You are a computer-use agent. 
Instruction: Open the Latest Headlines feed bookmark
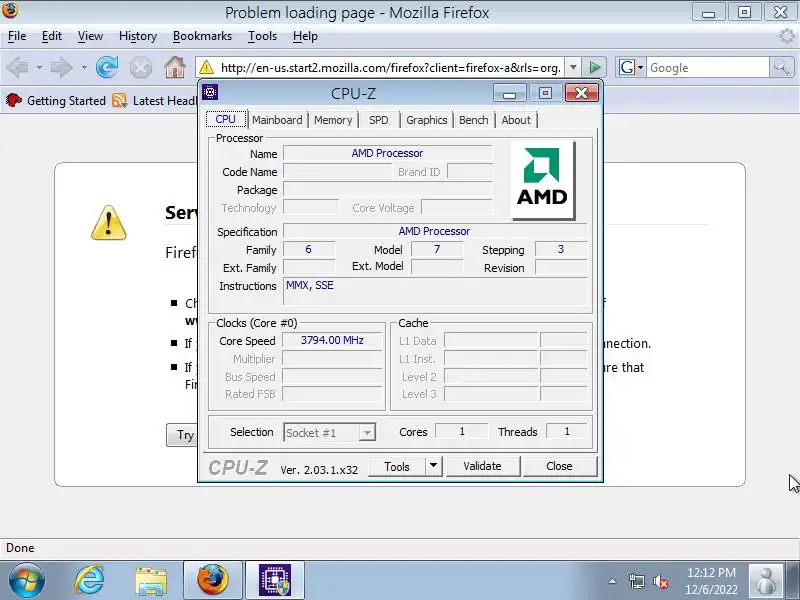pos(155,101)
